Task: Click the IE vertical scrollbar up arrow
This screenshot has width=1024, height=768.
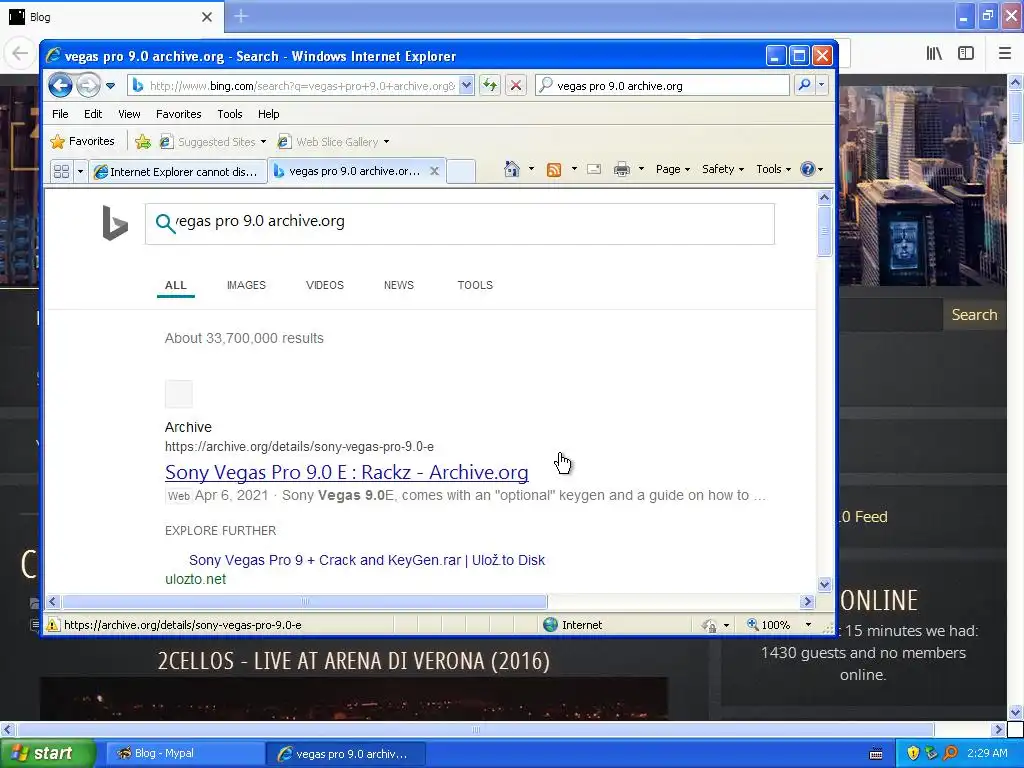Action: (824, 197)
